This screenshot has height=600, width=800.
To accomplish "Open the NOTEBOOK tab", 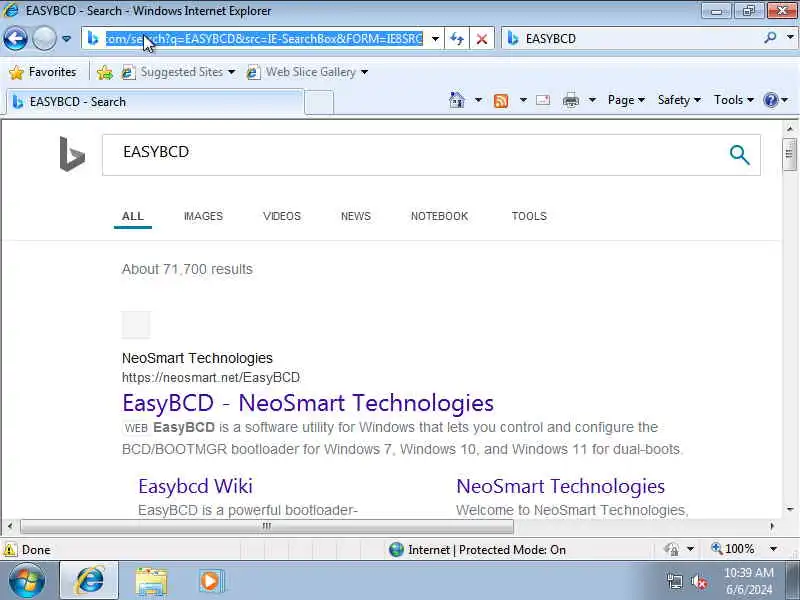I will 439,216.
